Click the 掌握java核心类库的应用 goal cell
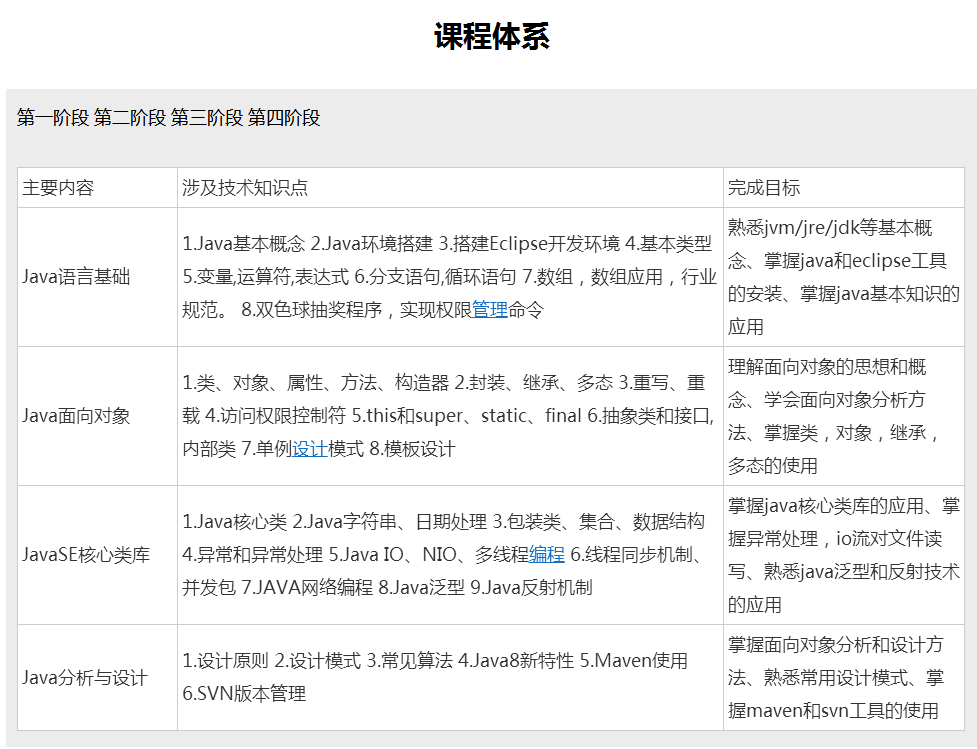 point(843,555)
